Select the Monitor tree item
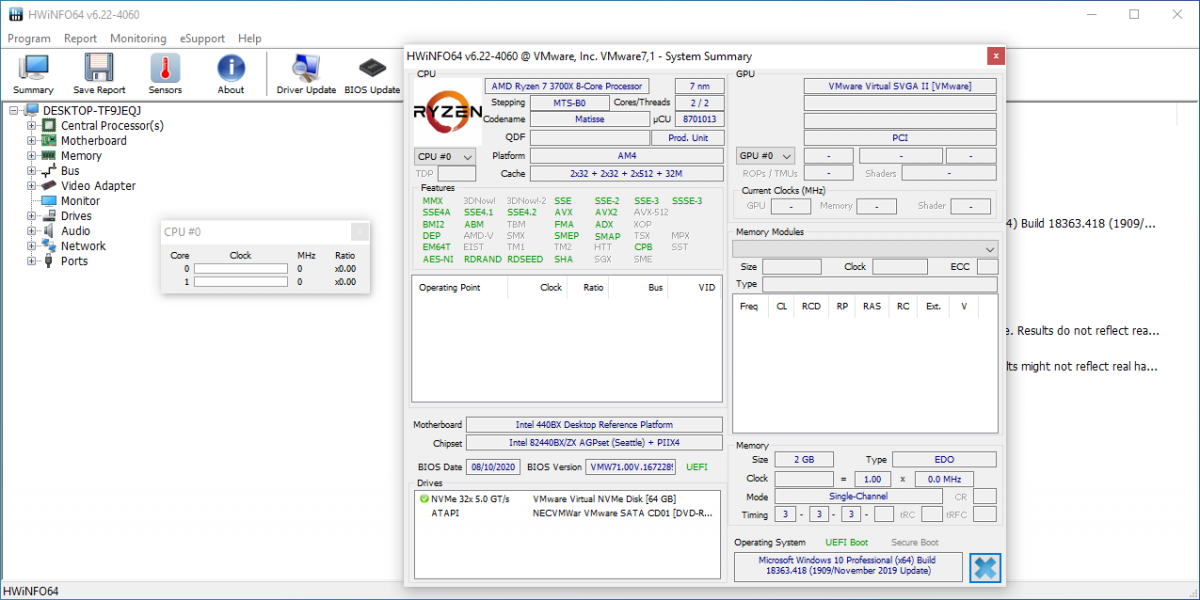1200x600 pixels. coord(80,201)
